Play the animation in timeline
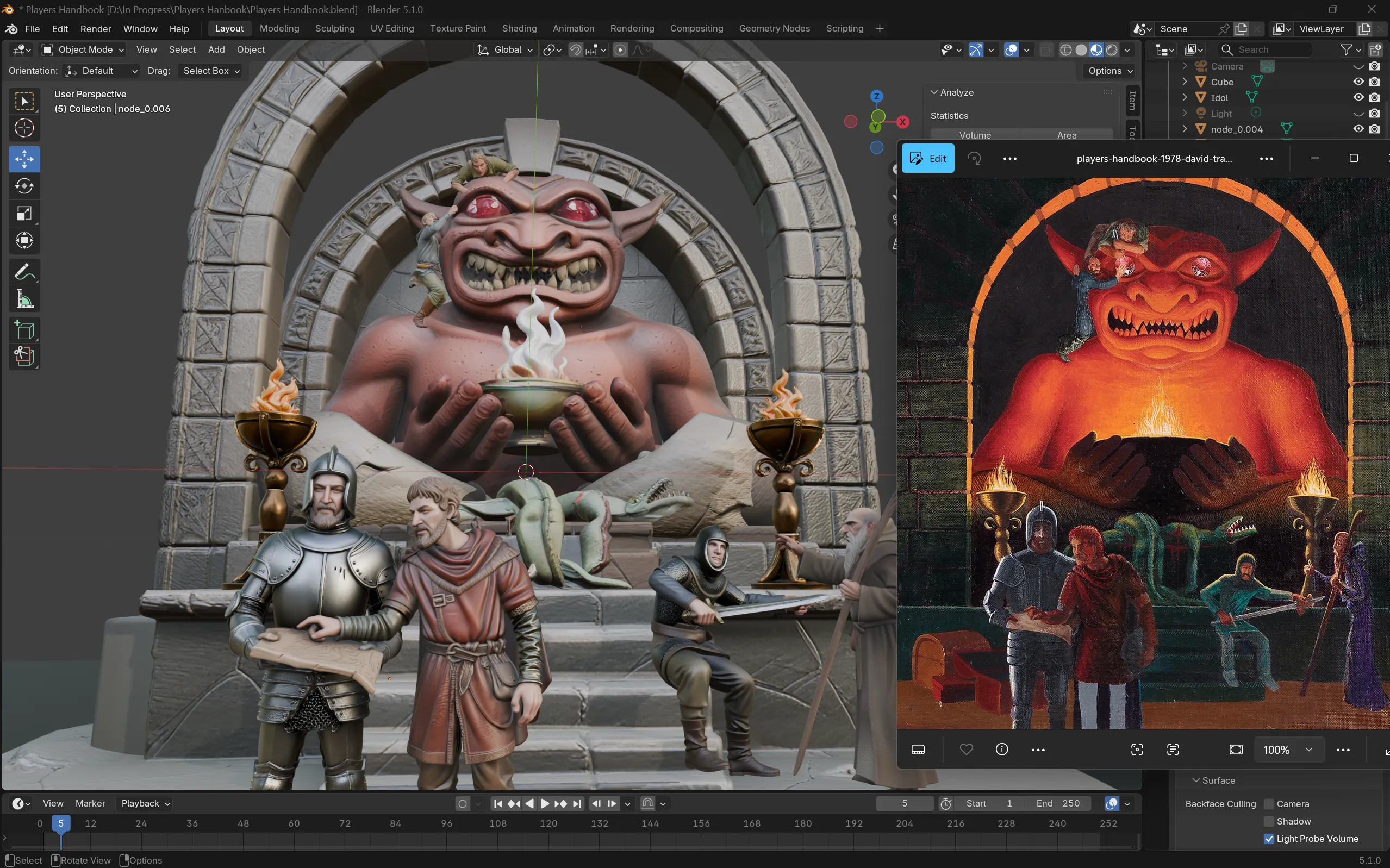Viewport: 1390px width, 868px height. click(545, 804)
